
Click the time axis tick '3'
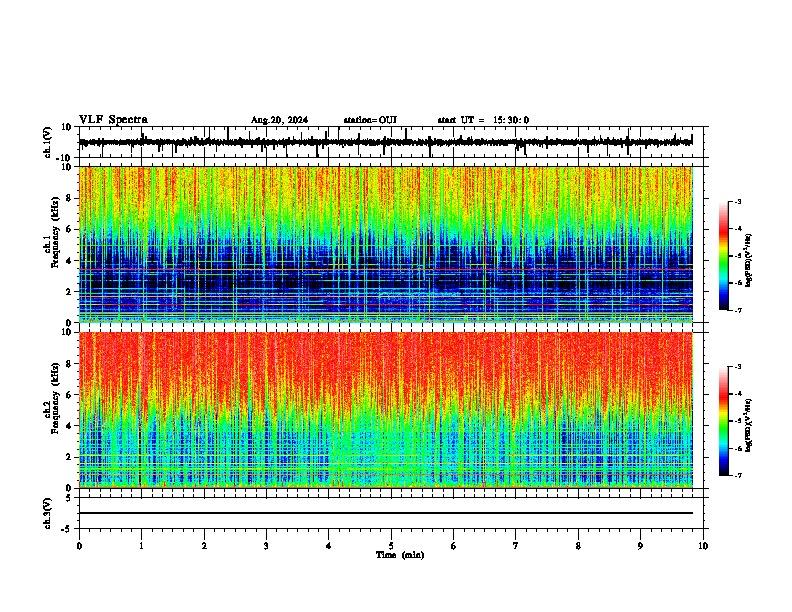point(266,546)
